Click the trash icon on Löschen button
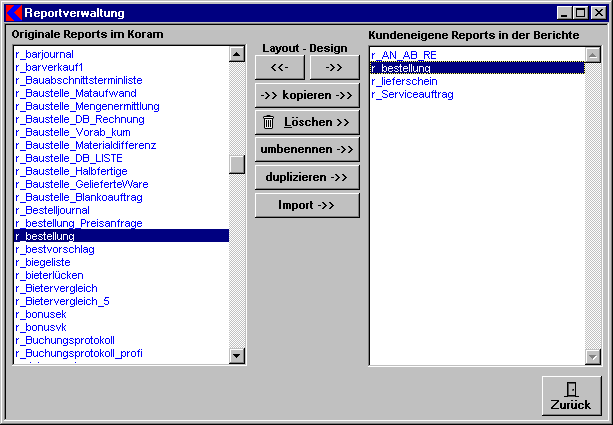This screenshot has height=425, width=613. pos(268,122)
